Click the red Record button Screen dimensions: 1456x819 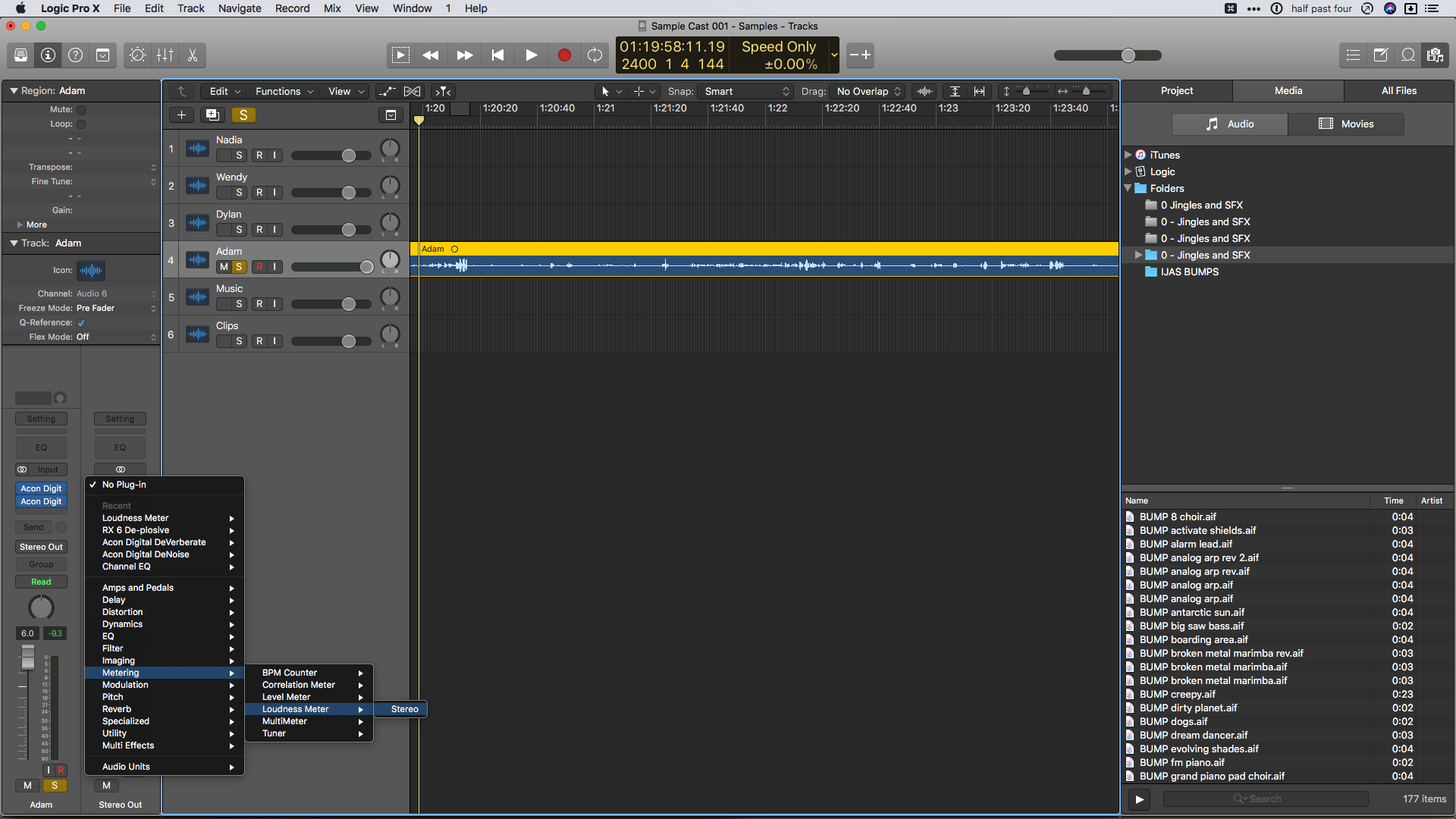tap(564, 55)
